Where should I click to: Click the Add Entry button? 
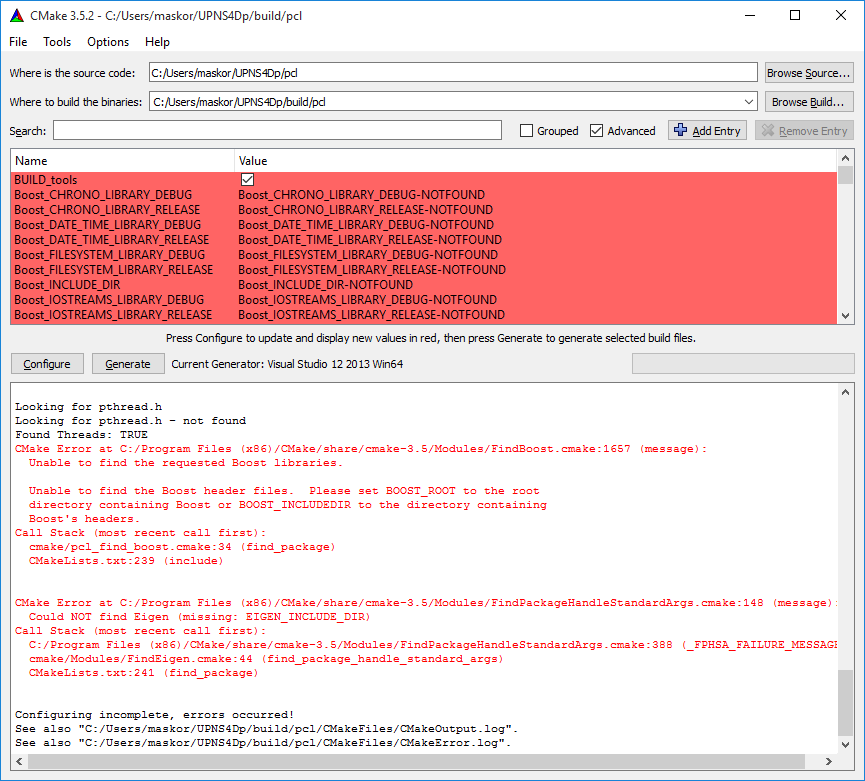pos(707,131)
